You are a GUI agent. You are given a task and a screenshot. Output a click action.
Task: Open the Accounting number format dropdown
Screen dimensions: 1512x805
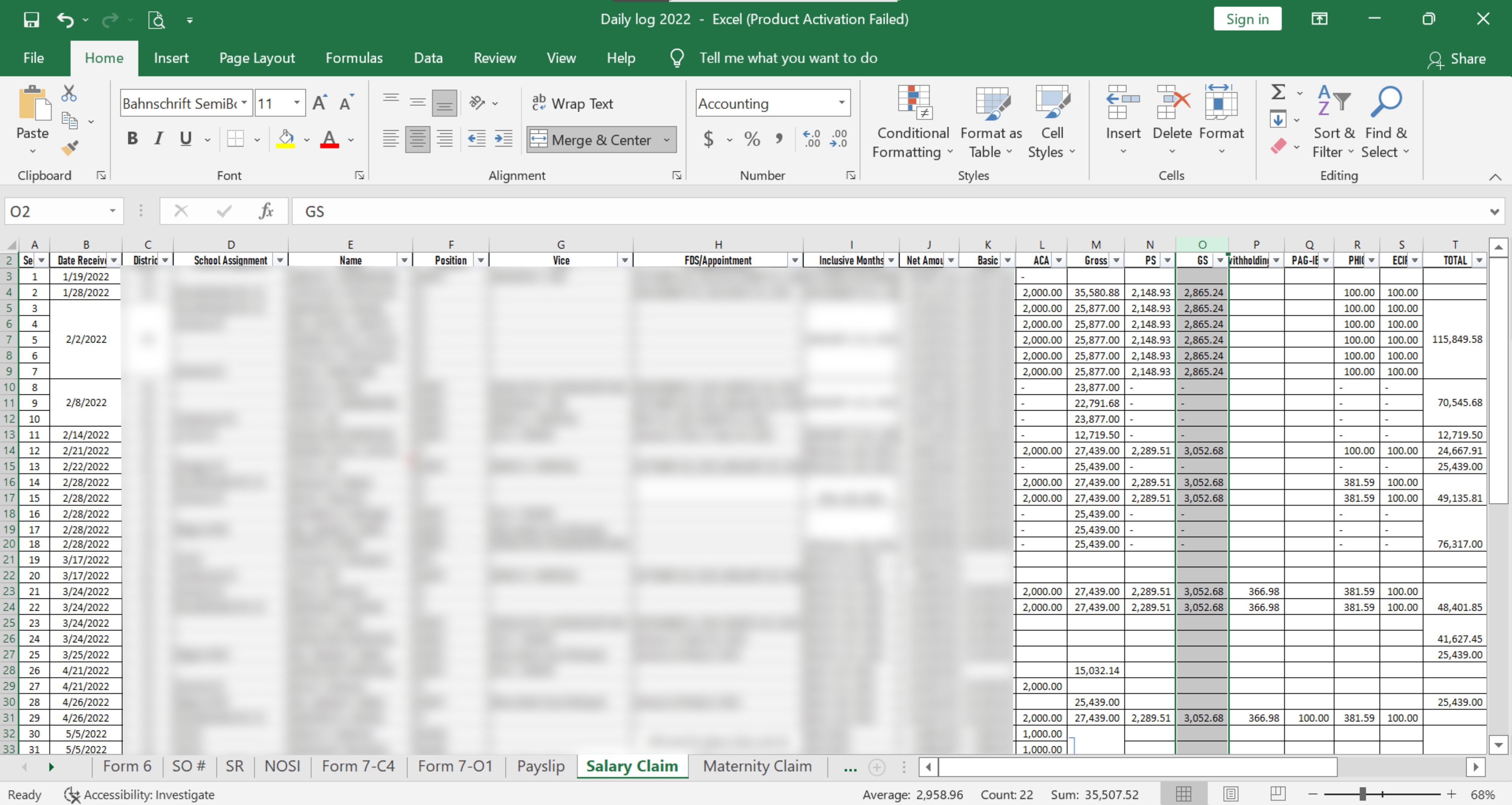[x=842, y=103]
